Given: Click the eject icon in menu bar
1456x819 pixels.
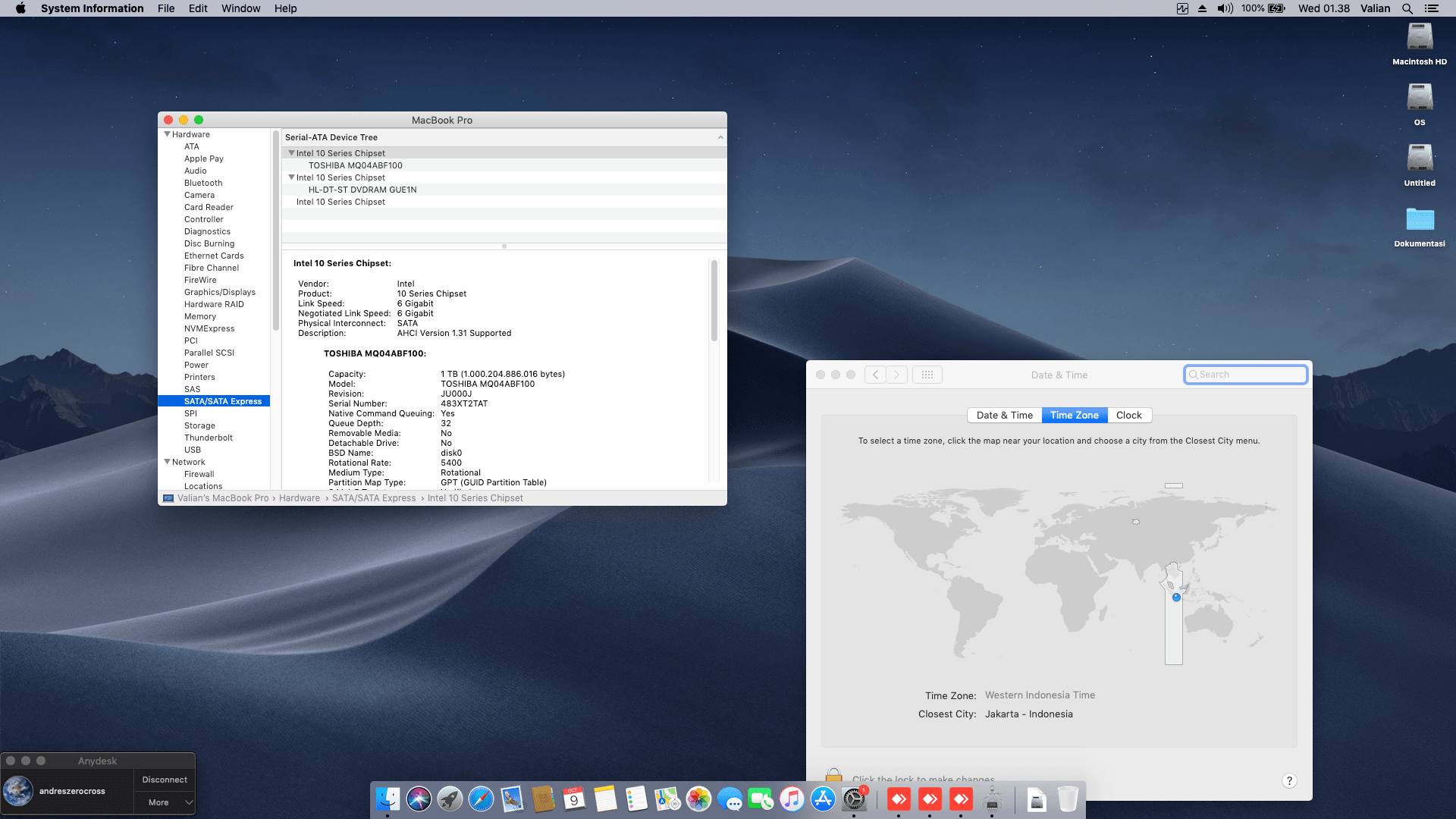Looking at the screenshot, I should [x=1202, y=8].
